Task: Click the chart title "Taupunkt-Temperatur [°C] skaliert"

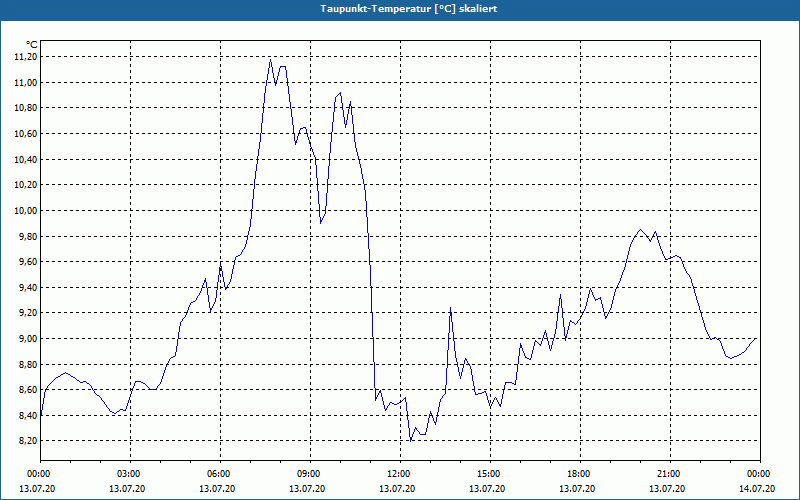Action: click(x=409, y=9)
